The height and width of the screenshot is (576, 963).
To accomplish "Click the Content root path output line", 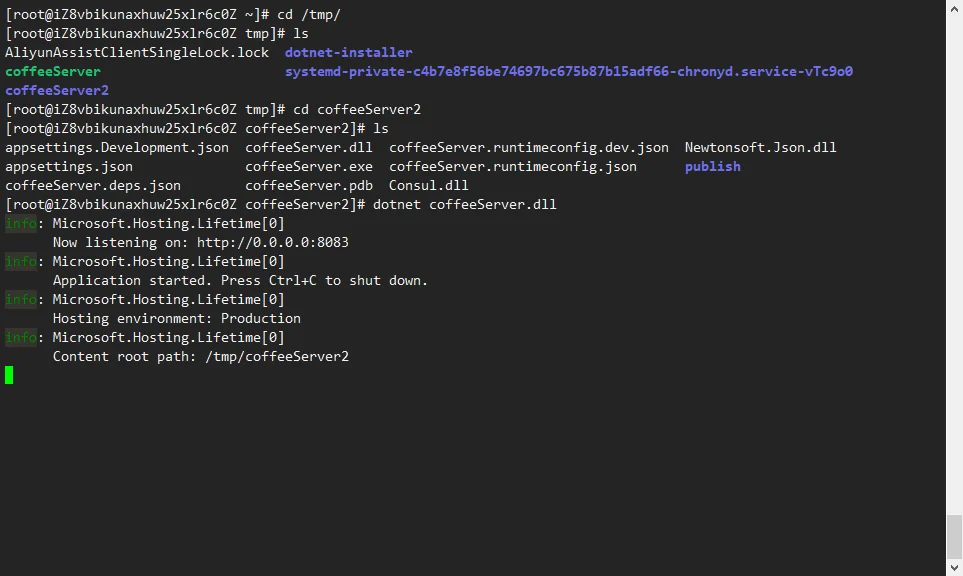I will [x=200, y=357].
